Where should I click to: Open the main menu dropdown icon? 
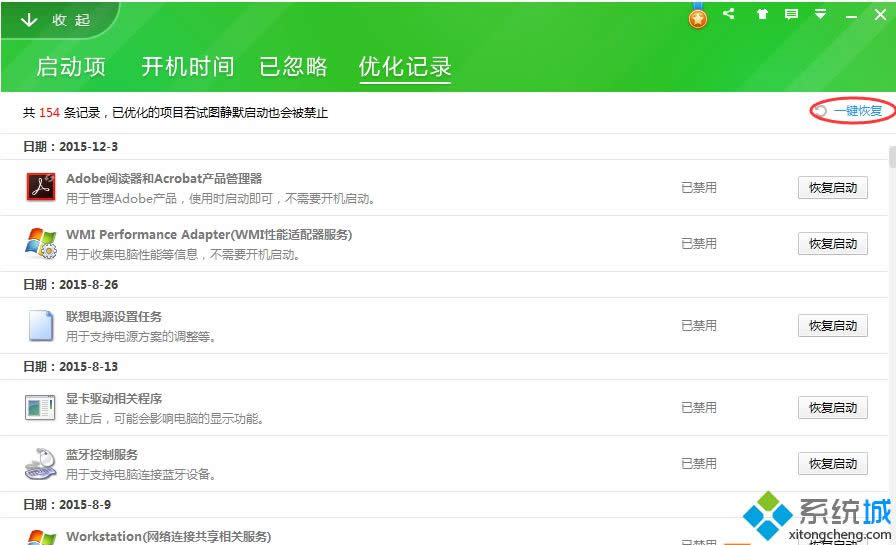821,14
